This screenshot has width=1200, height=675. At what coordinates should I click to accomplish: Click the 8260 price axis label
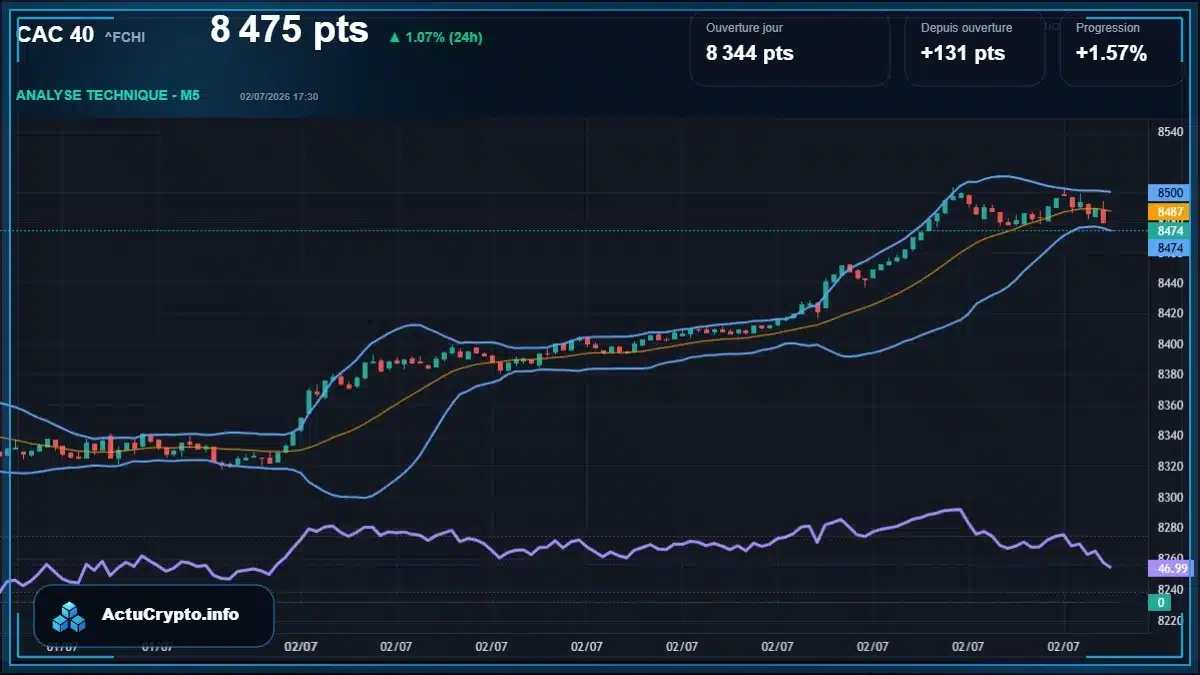coord(1170,558)
